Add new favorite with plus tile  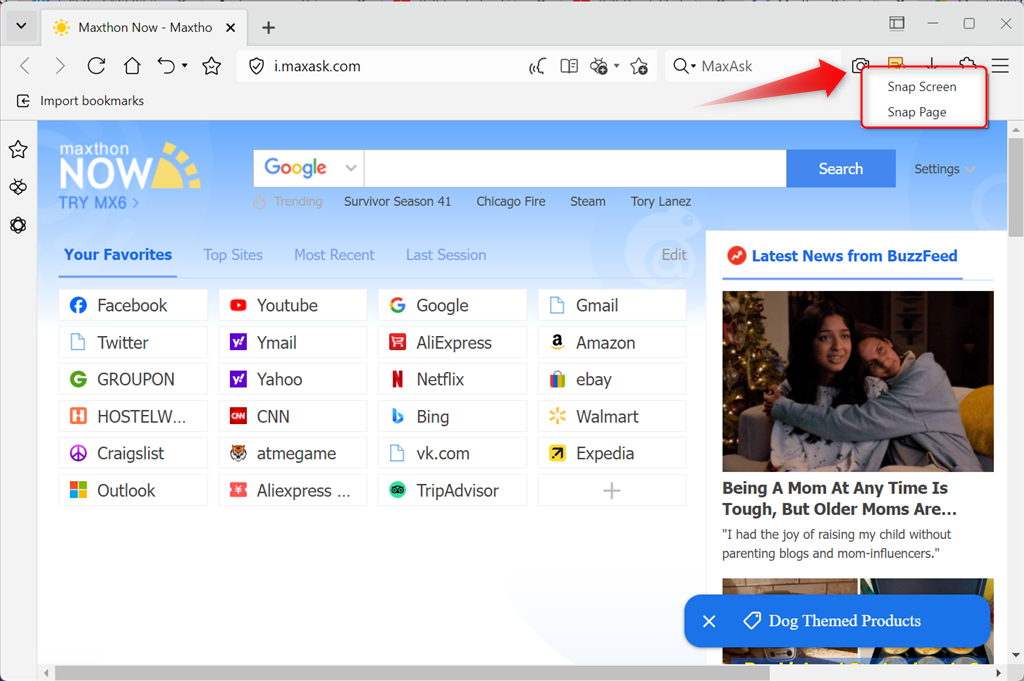[612, 490]
